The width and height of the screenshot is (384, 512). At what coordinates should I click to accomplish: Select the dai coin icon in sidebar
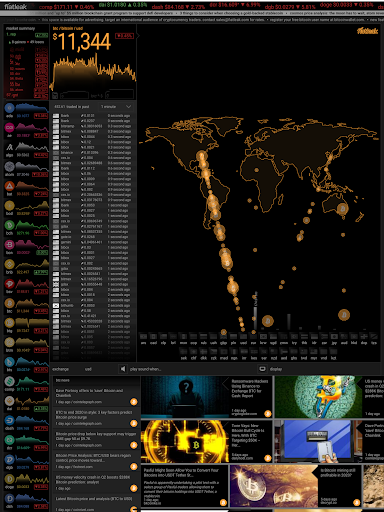tap(9, 401)
